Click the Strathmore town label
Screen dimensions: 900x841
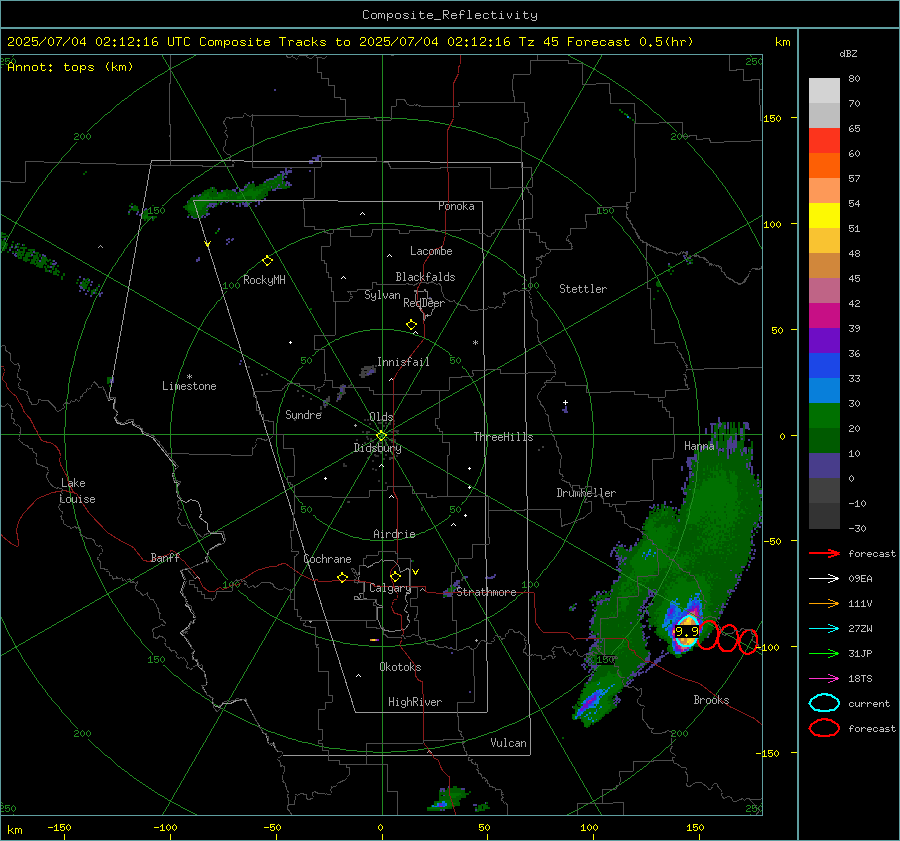pos(486,592)
